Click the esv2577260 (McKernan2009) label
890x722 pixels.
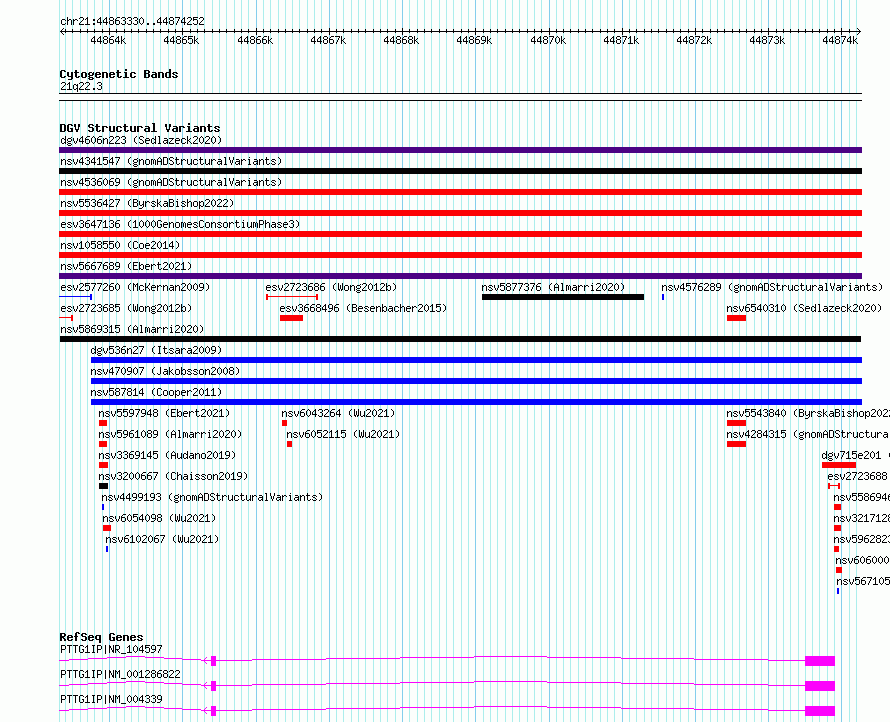click(135, 287)
